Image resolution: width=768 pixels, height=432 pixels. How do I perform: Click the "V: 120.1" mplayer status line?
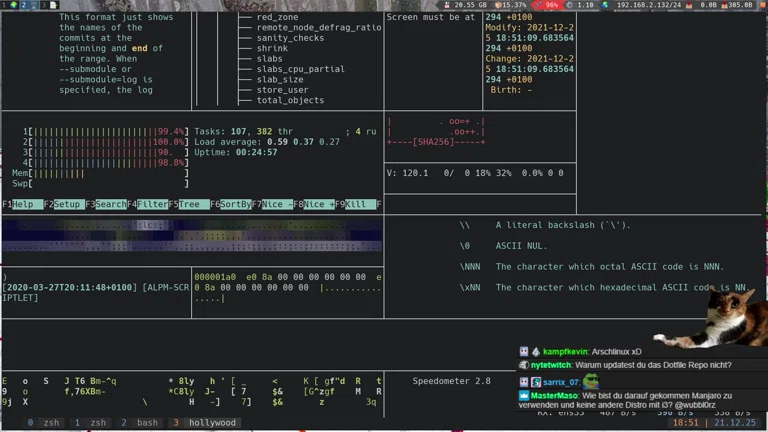(475, 173)
